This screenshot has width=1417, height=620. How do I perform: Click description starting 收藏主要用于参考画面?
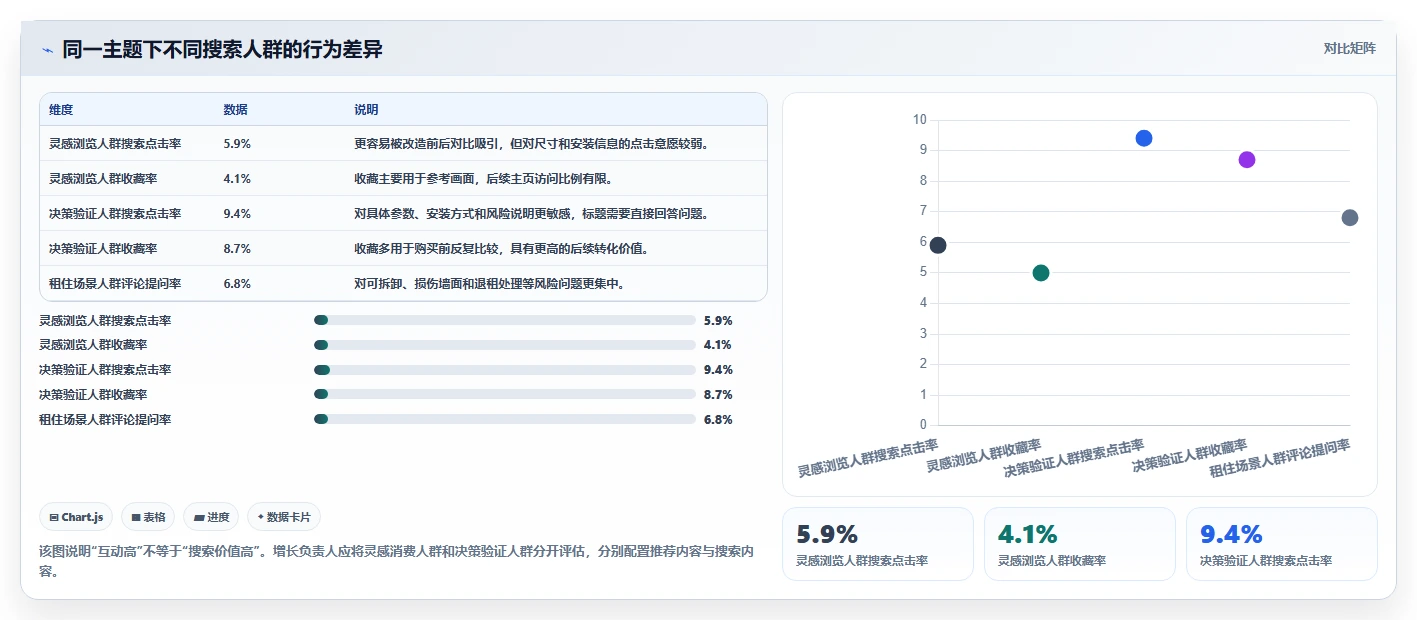point(483,178)
